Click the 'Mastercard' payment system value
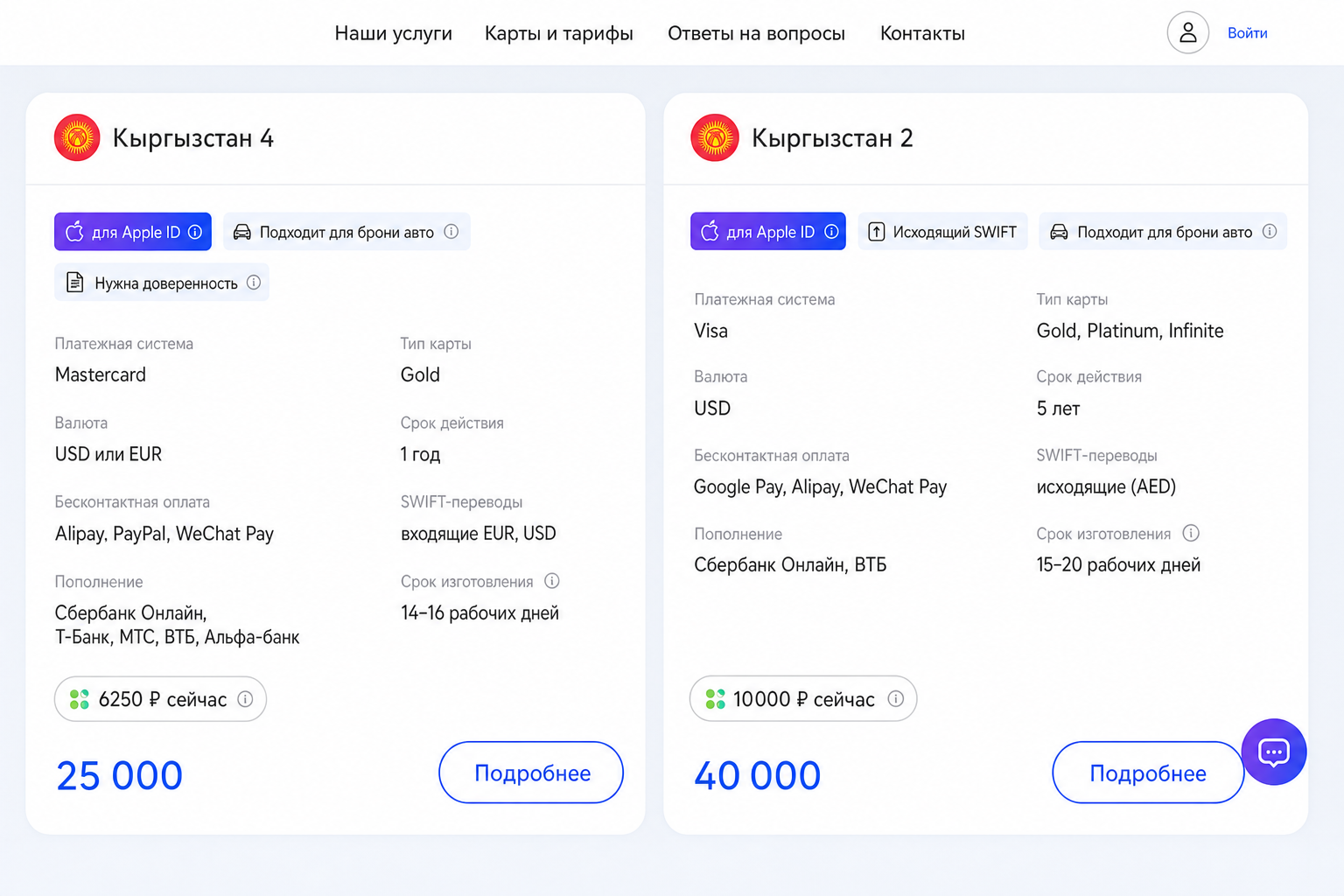The height and width of the screenshot is (896, 1344). 101,374
